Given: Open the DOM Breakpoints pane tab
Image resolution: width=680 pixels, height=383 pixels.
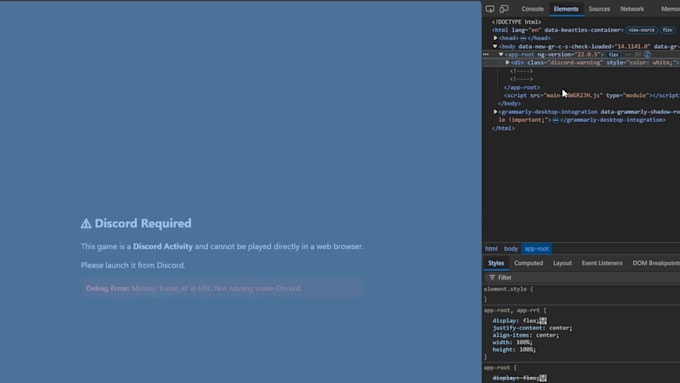Looking at the screenshot, I should (x=656, y=263).
